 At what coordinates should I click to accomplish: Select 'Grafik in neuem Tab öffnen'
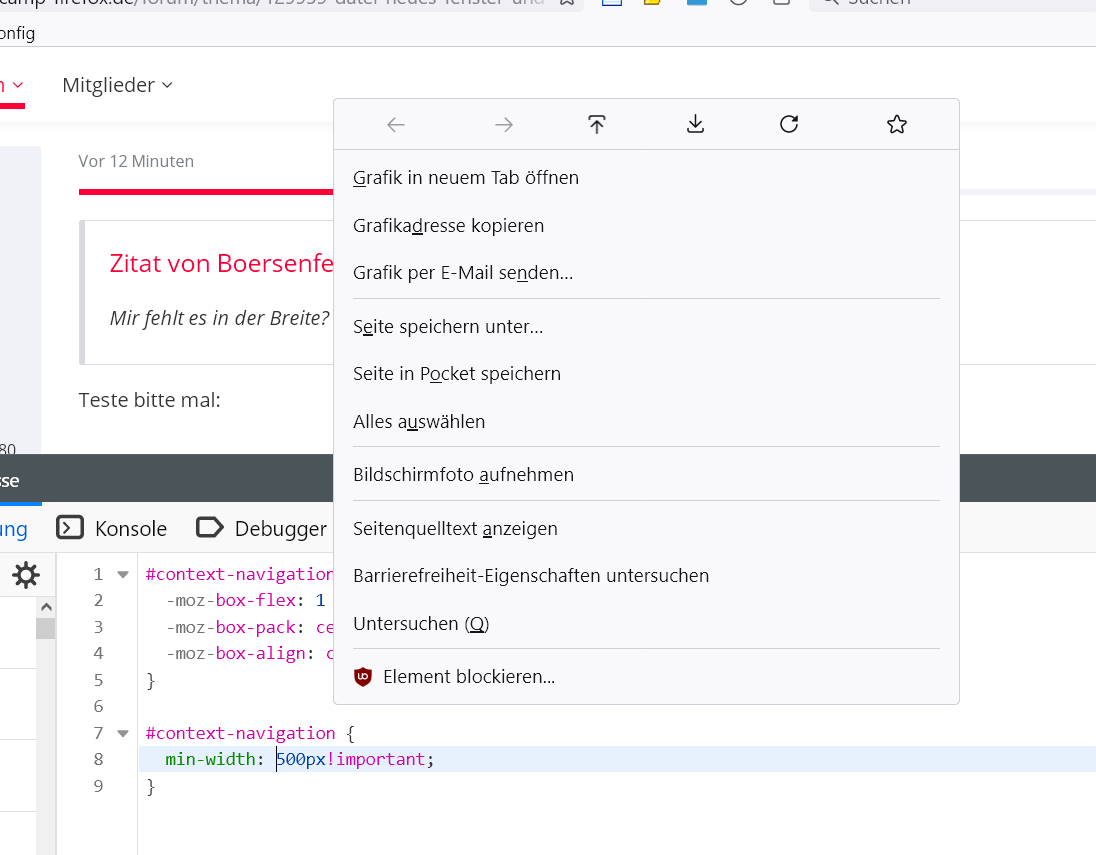[x=466, y=178]
